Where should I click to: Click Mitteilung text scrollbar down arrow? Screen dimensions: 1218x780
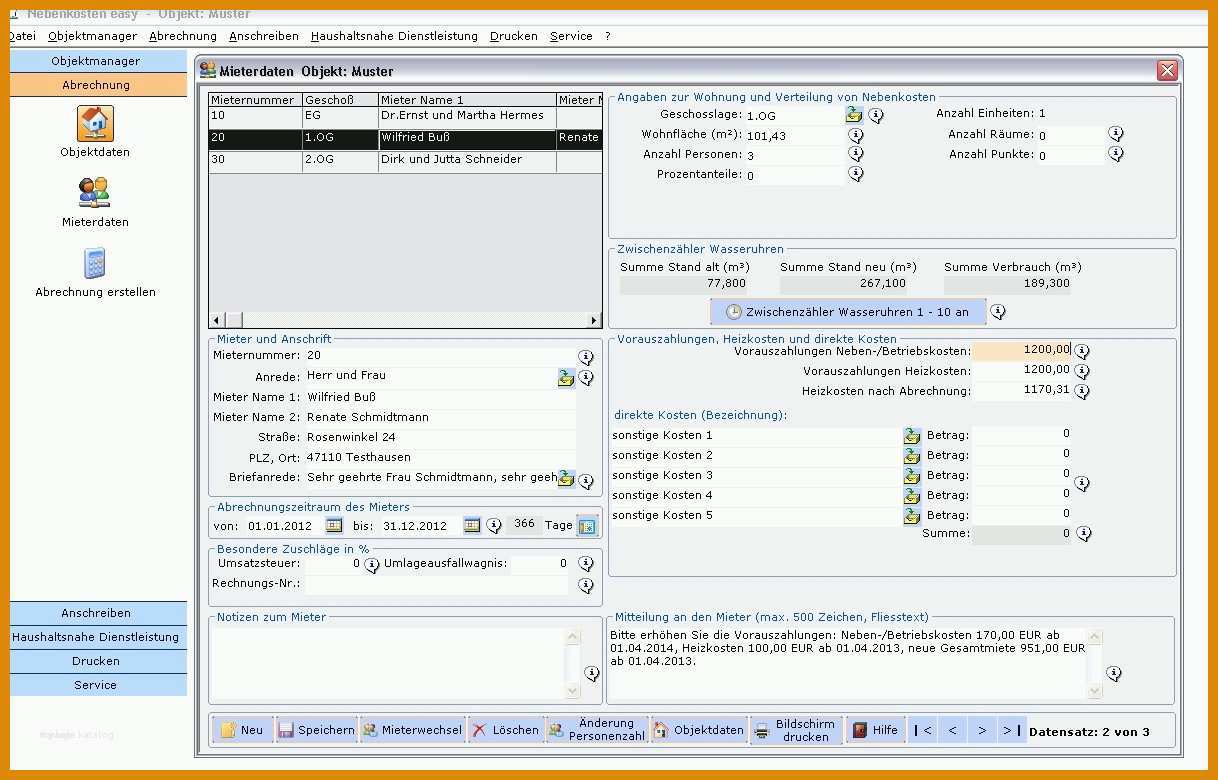pos(1094,690)
